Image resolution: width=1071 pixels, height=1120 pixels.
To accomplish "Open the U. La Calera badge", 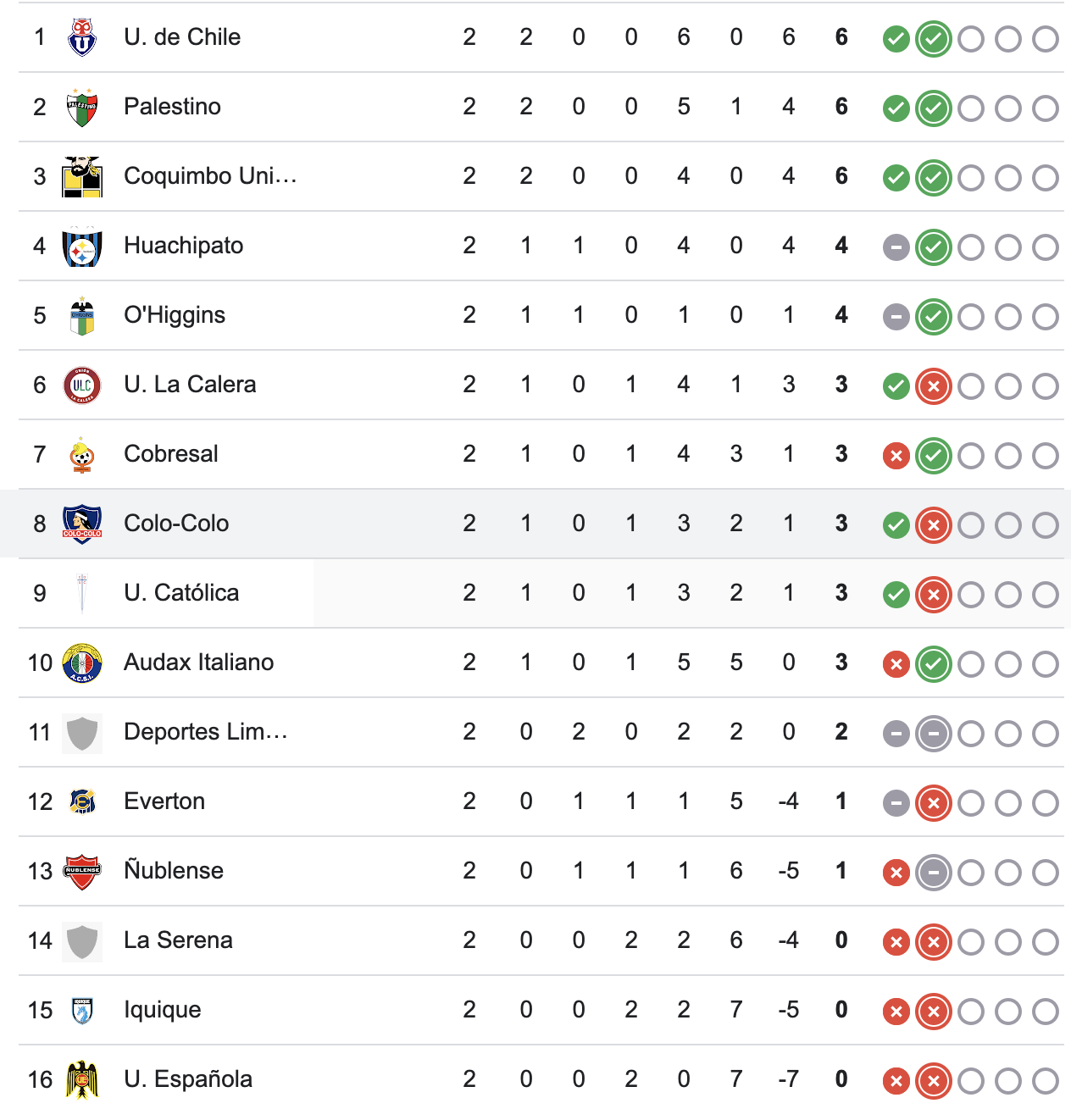I will pyautogui.click(x=82, y=385).
